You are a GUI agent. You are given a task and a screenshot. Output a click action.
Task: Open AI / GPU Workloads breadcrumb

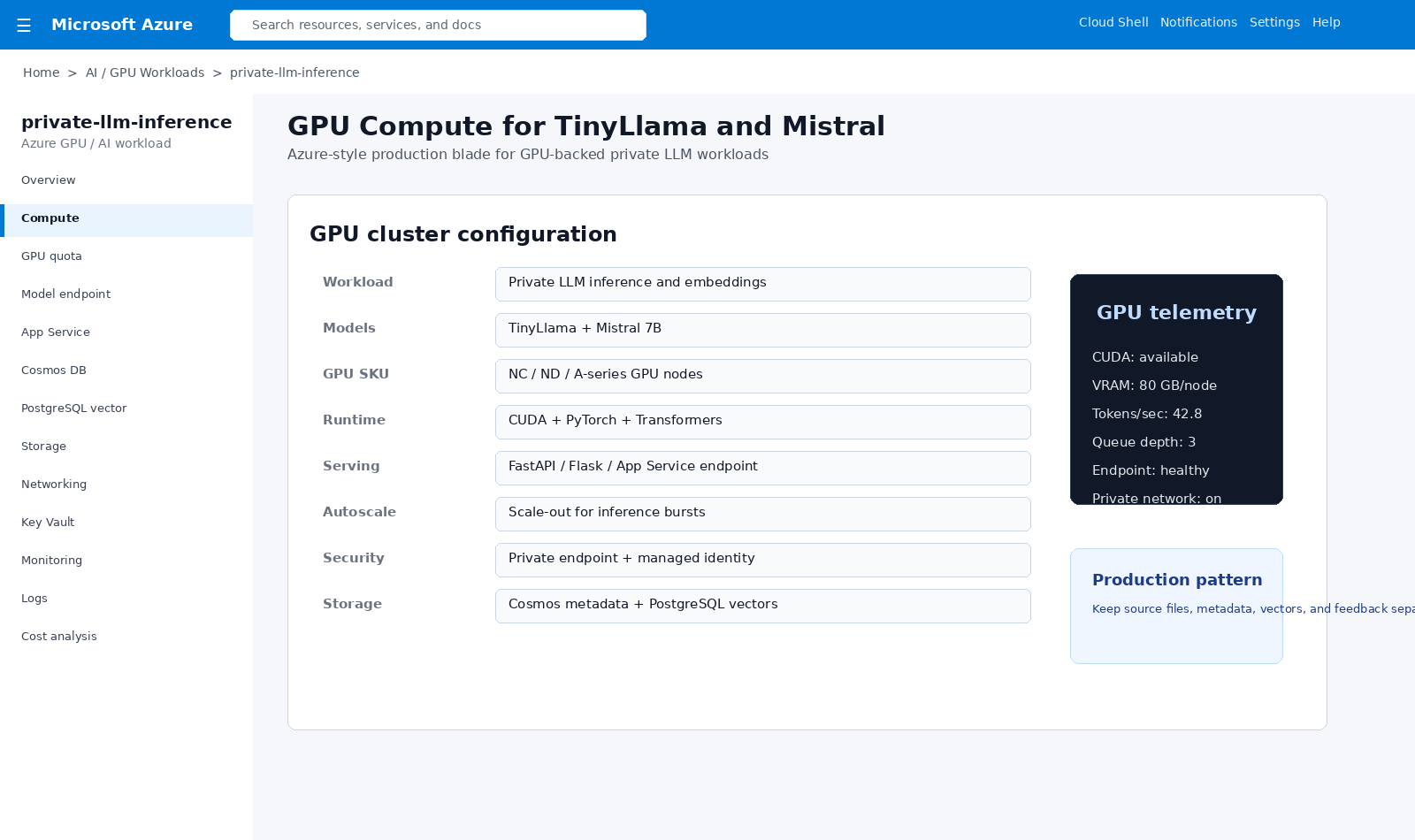click(145, 73)
